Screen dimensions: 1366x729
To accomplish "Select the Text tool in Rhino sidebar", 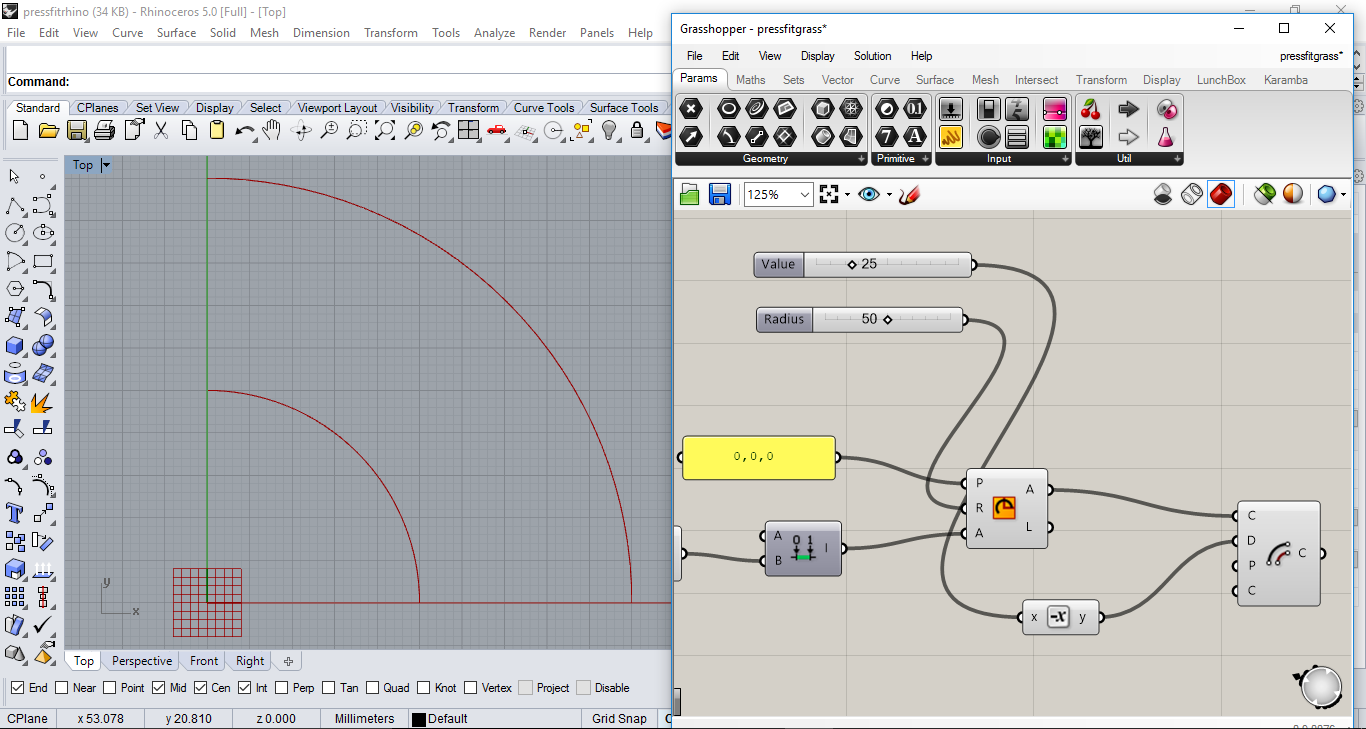I will click(x=15, y=513).
